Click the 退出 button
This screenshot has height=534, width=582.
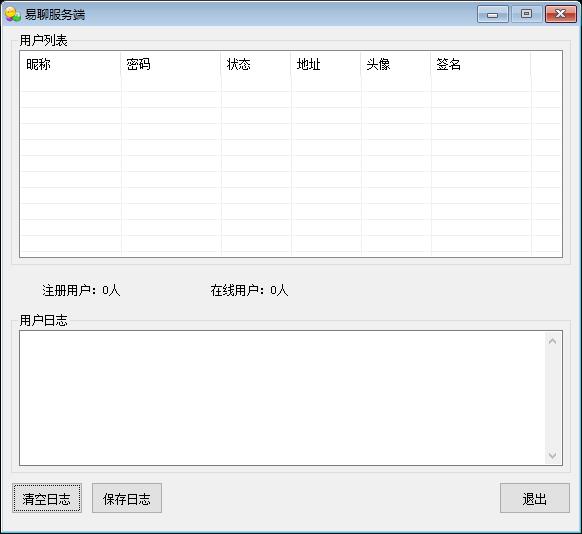point(534,498)
